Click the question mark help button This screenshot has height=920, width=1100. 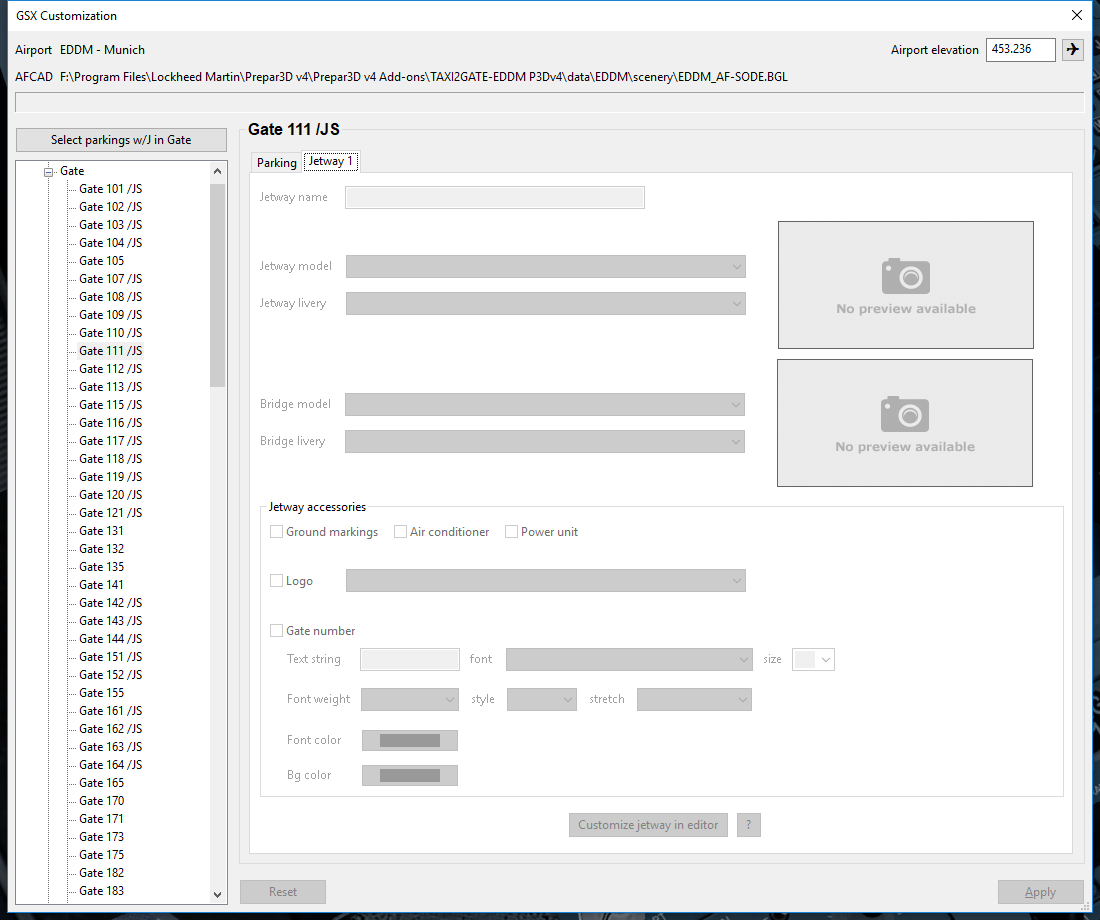[749, 825]
